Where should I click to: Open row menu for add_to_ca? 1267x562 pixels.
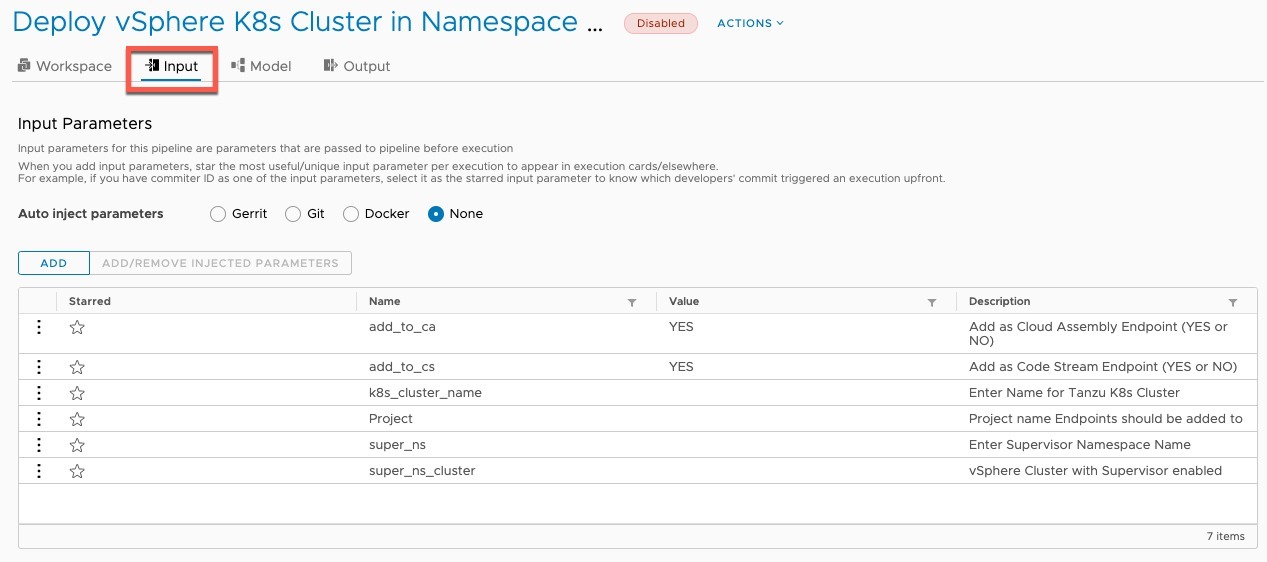(39, 327)
